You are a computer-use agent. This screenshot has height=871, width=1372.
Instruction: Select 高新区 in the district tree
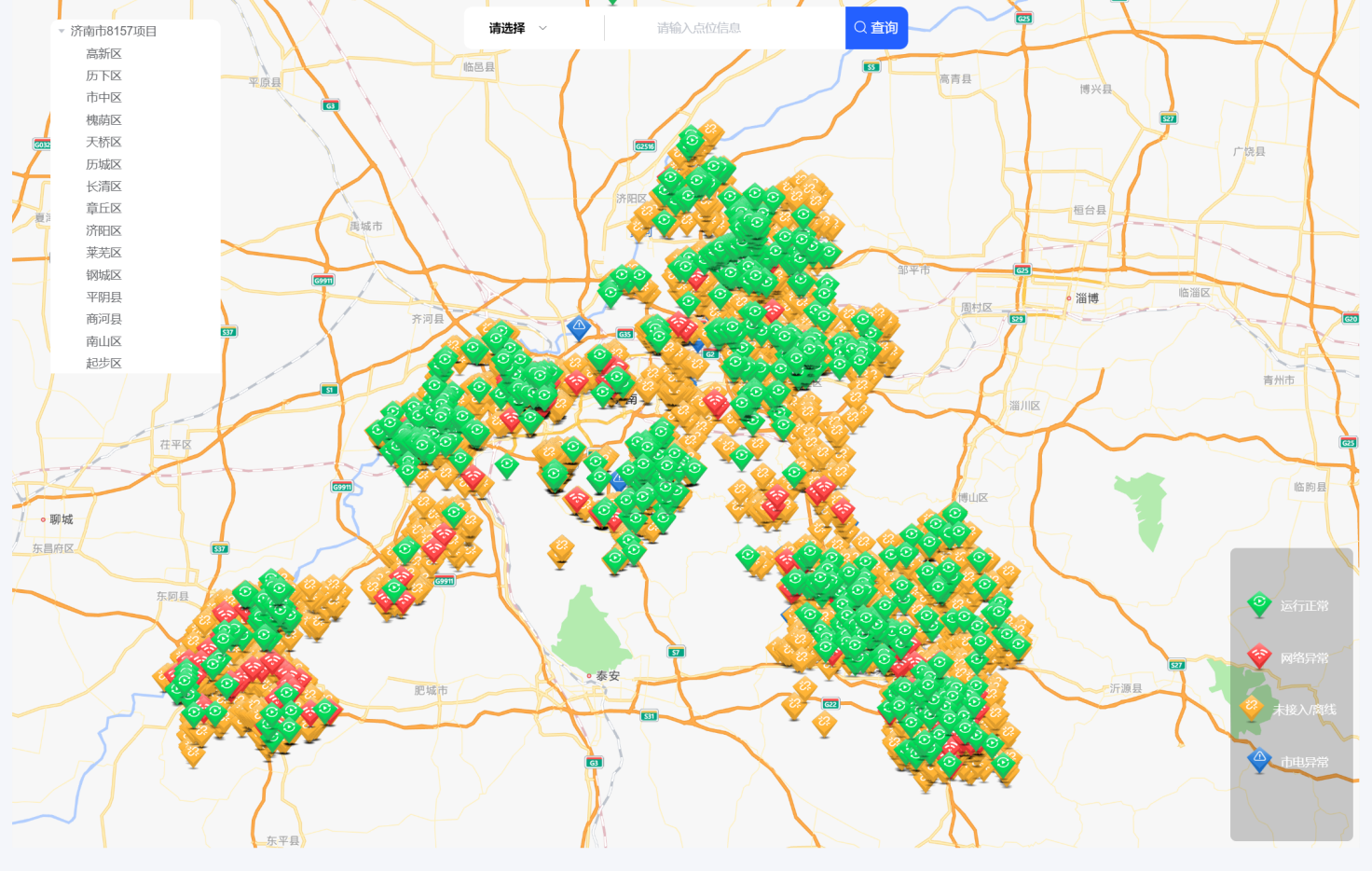tap(103, 54)
